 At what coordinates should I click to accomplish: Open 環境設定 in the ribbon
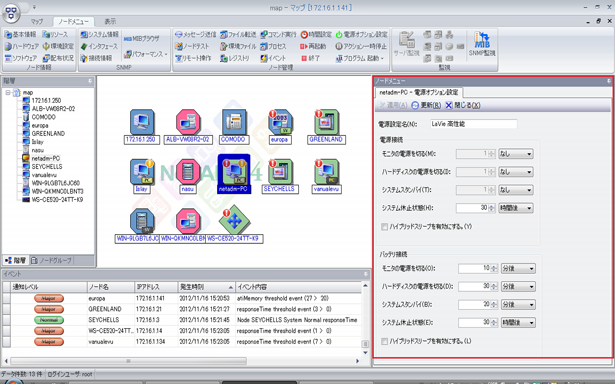coord(58,46)
